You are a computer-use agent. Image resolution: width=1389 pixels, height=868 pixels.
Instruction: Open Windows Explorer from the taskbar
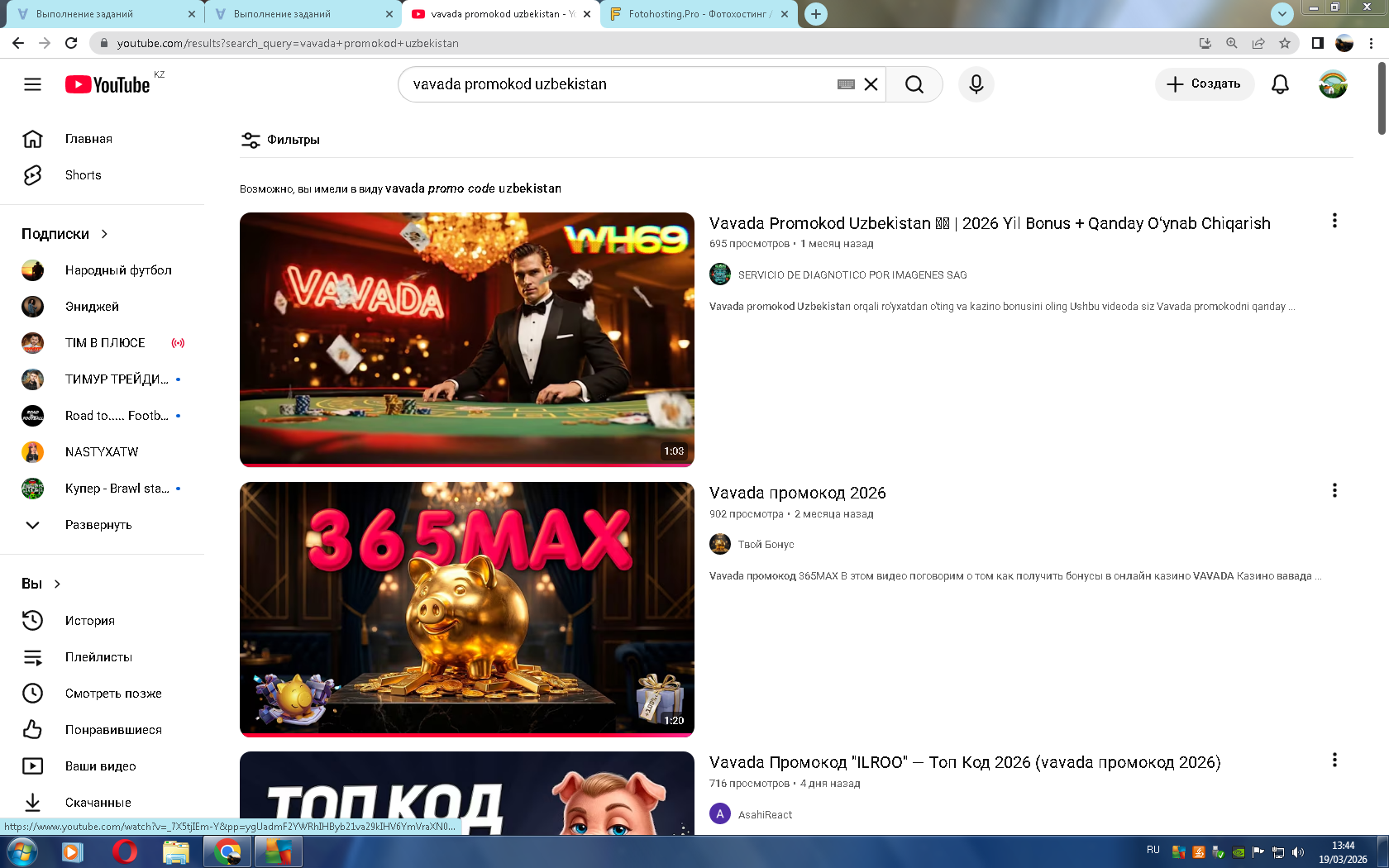pyautogui.click(x=175, y=851)
